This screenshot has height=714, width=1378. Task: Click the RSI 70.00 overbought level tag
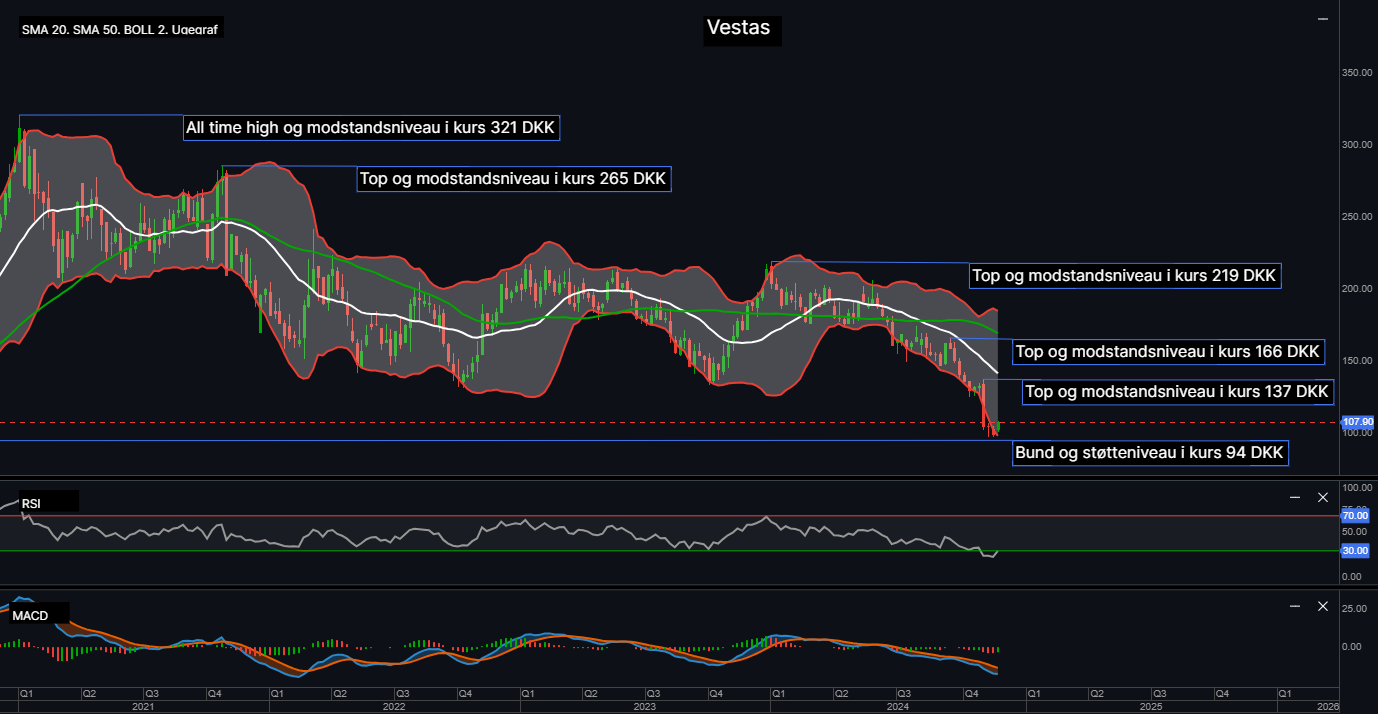1355,516
